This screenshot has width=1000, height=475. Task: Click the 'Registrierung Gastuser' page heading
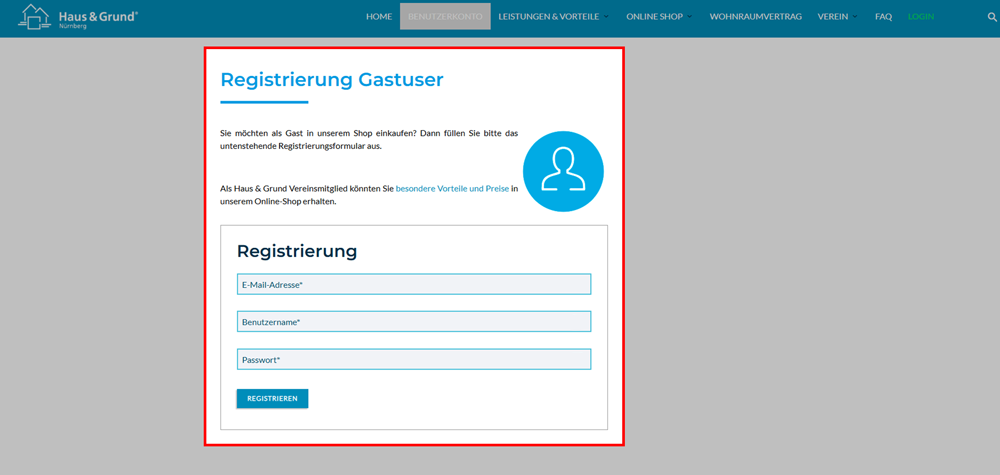tap(331, 80)
